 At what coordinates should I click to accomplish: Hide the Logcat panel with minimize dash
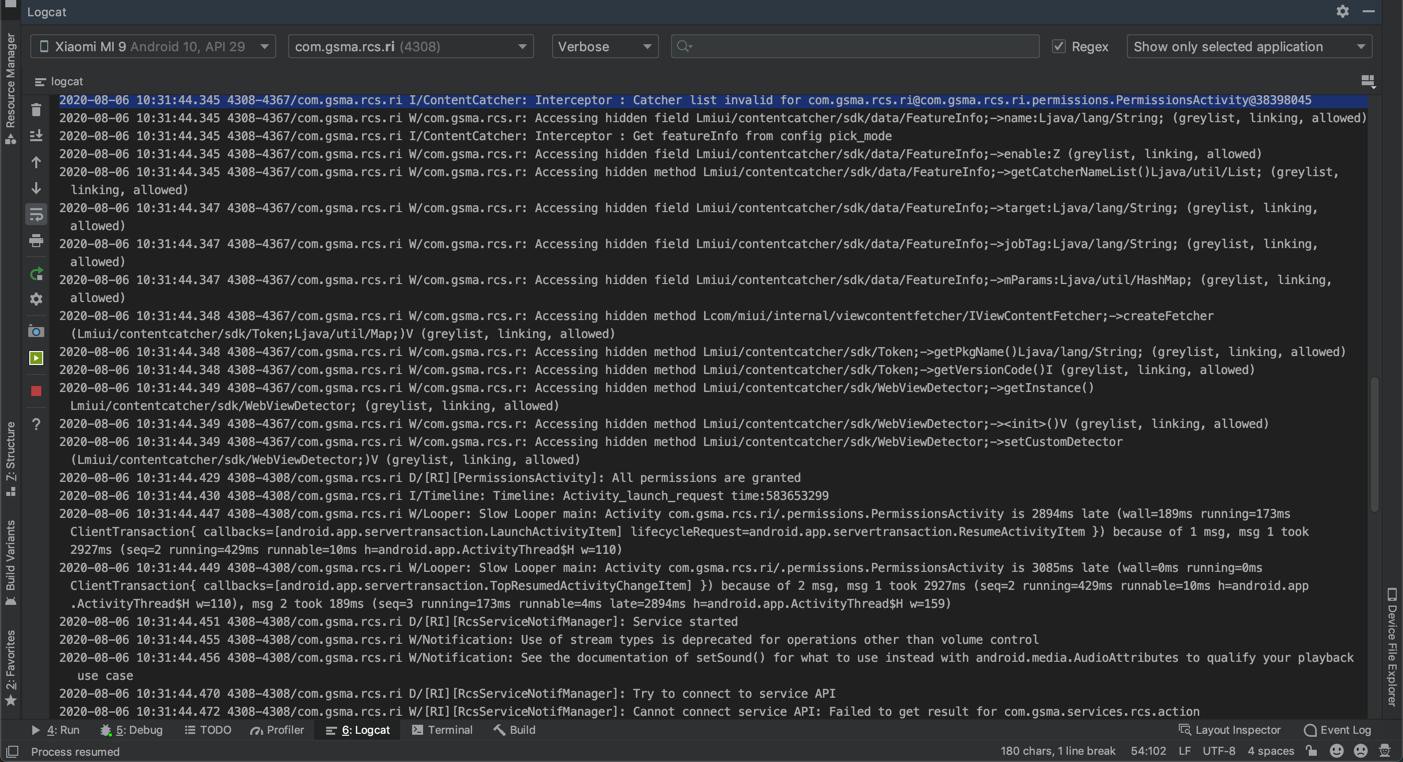(1368, 11)
